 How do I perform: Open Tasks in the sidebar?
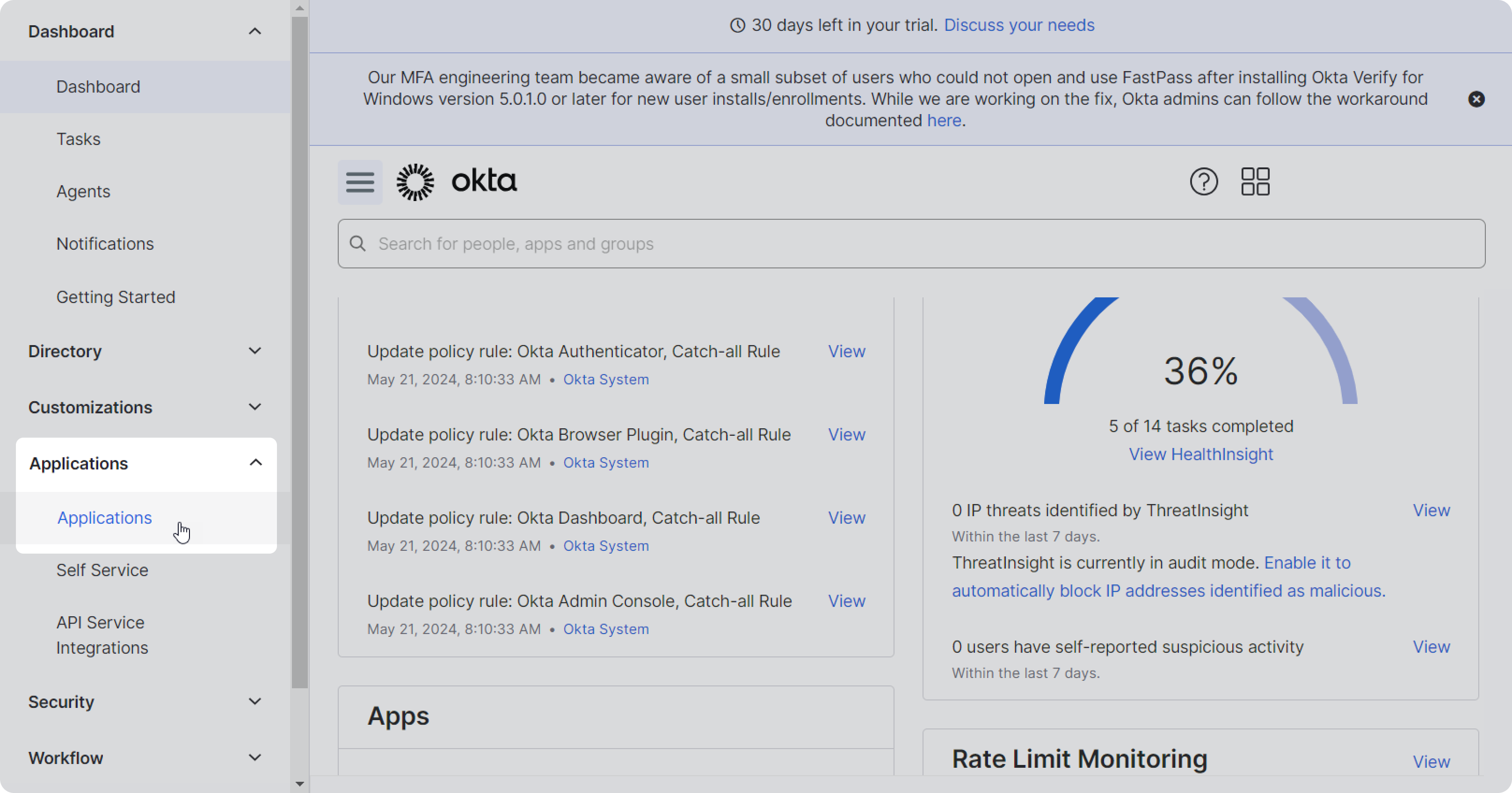(x=78, y=139)
